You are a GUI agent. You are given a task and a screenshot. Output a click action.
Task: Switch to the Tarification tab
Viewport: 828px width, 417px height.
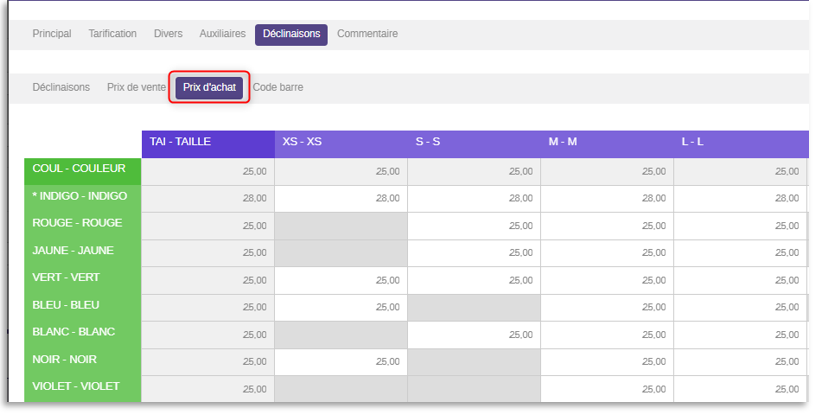click(x=112, y=34)
